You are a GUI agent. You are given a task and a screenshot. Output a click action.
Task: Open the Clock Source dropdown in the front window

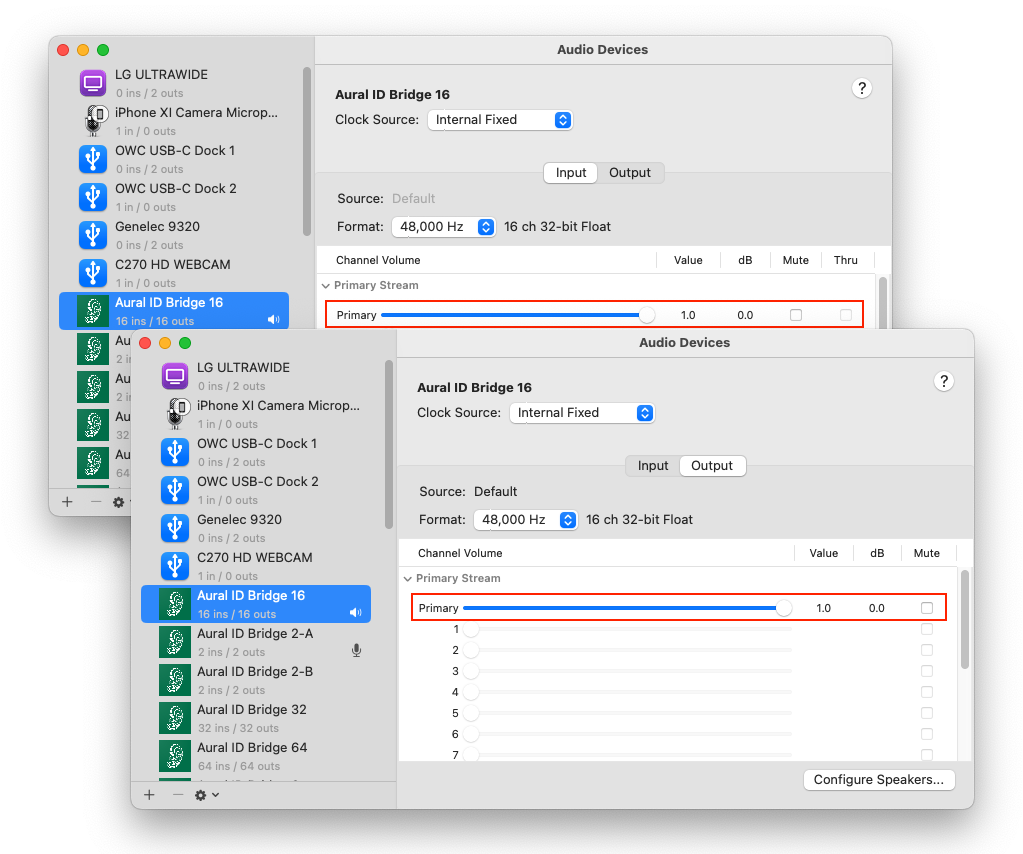[x=582, y=413]
